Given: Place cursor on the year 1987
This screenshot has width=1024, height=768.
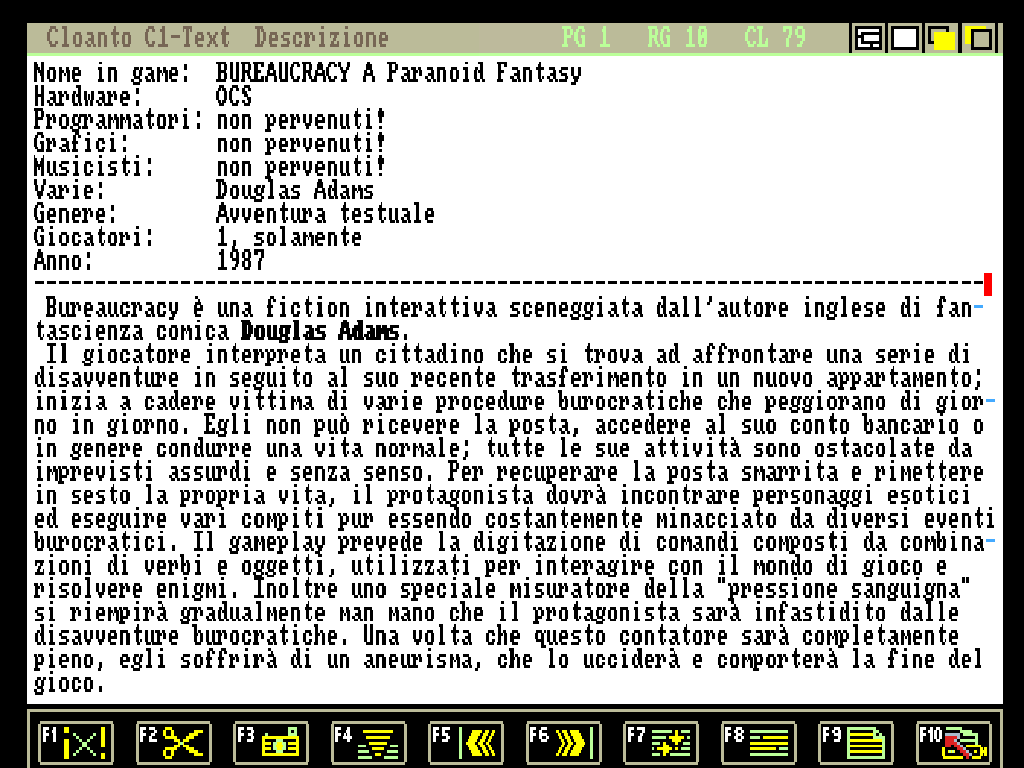Looking at the screenshot, I should pyautogui.click(x=241, y=261).
